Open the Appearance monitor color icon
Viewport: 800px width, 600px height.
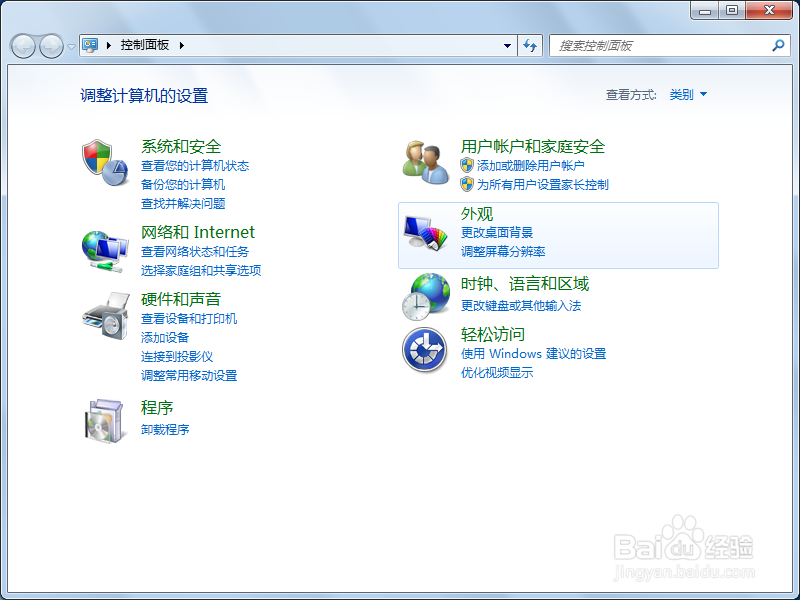click(425, 232)
